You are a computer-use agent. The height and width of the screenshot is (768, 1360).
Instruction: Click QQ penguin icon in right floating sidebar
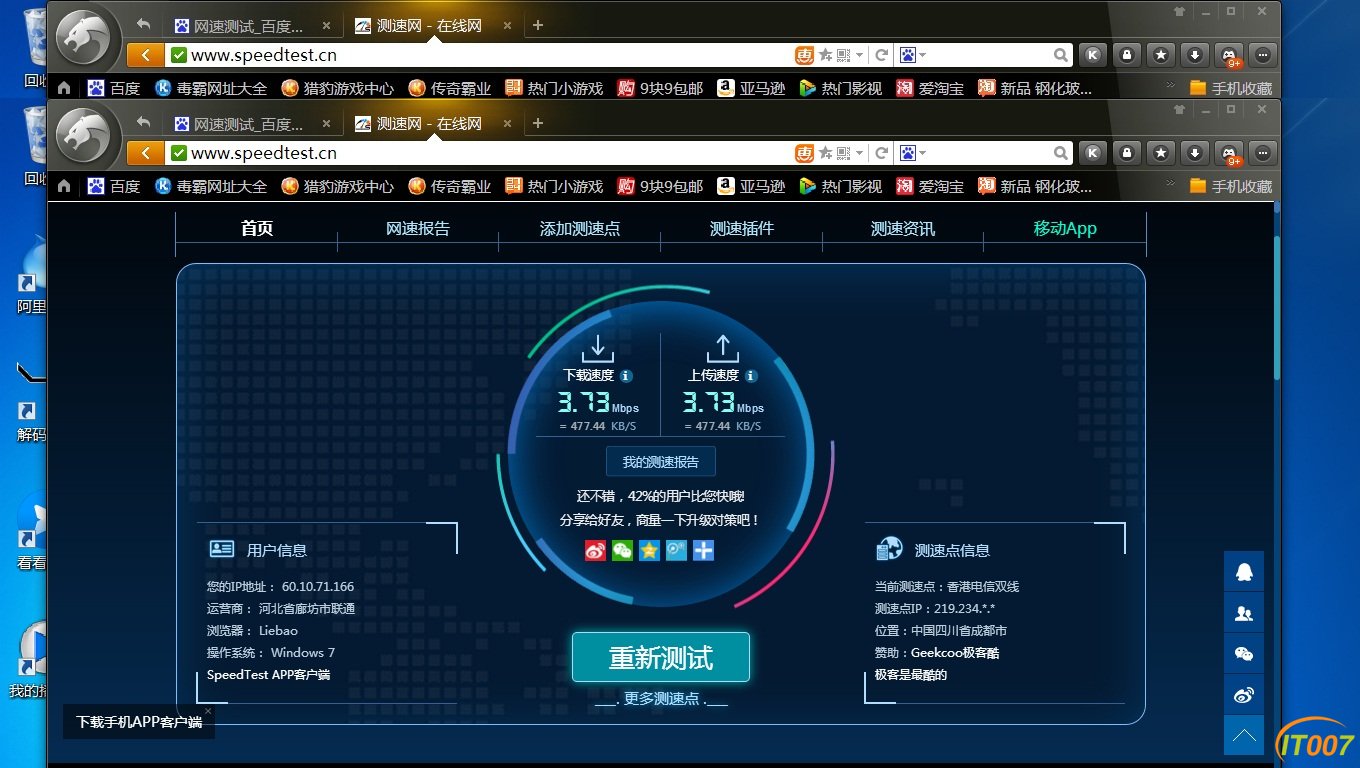(x=1244, y=572)
